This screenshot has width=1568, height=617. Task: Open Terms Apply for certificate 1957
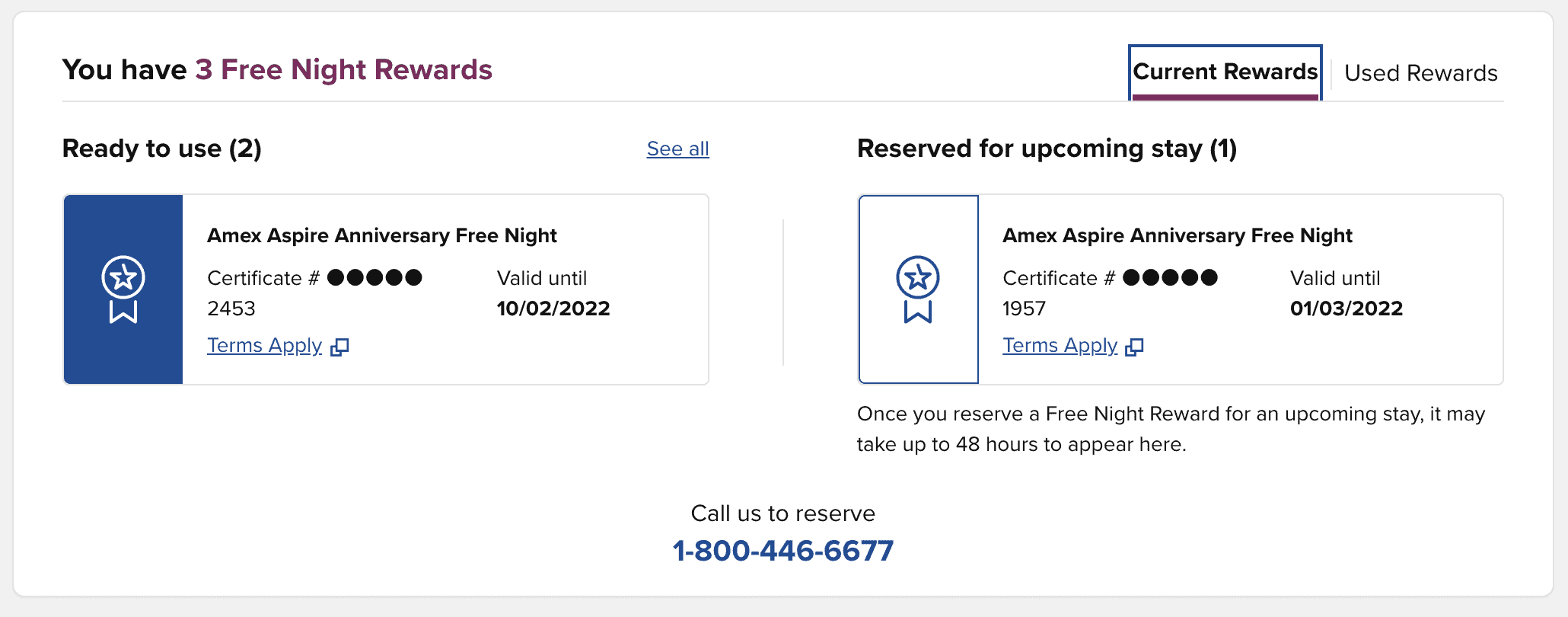point(1060,345)
